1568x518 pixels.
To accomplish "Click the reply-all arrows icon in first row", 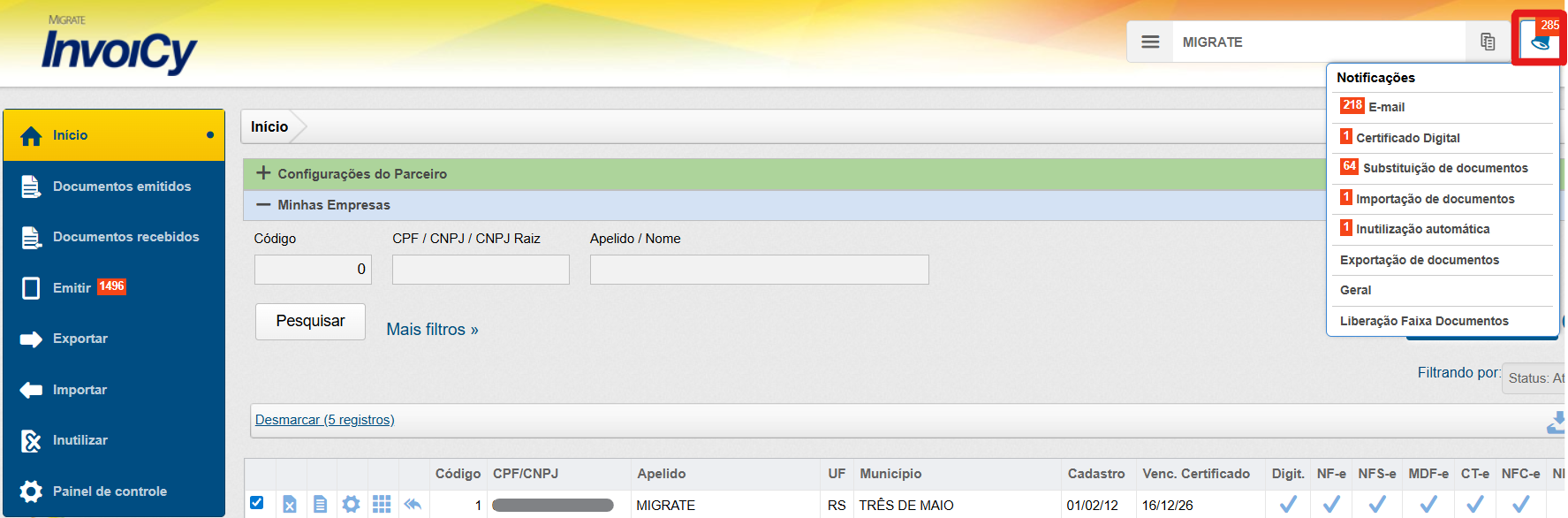I will click(x=413, y=504).
